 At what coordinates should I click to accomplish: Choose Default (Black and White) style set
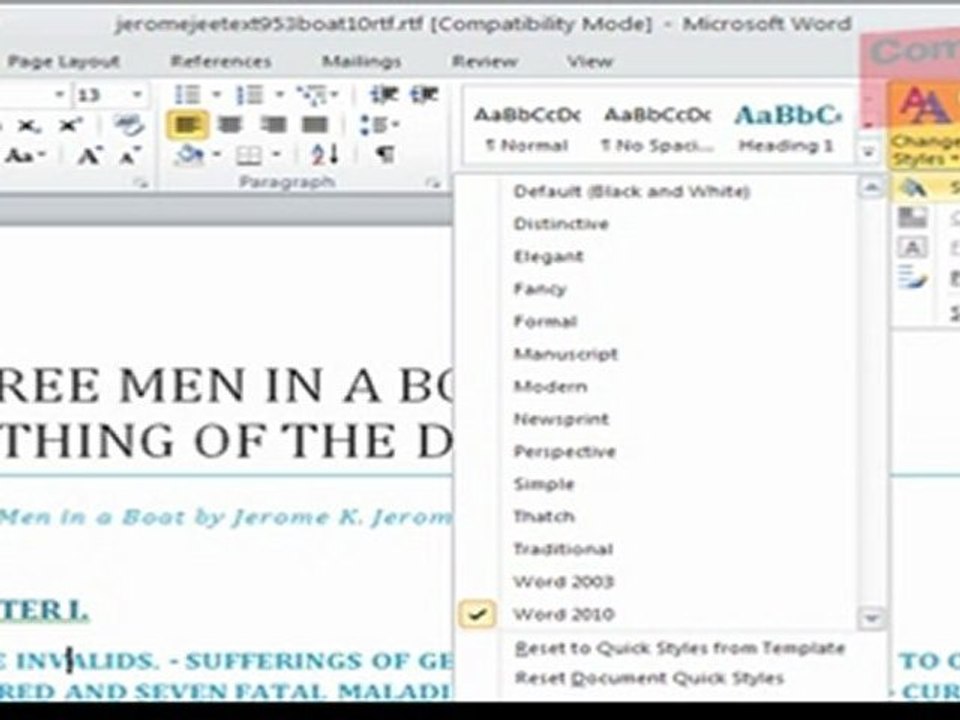tap(631, 192)
